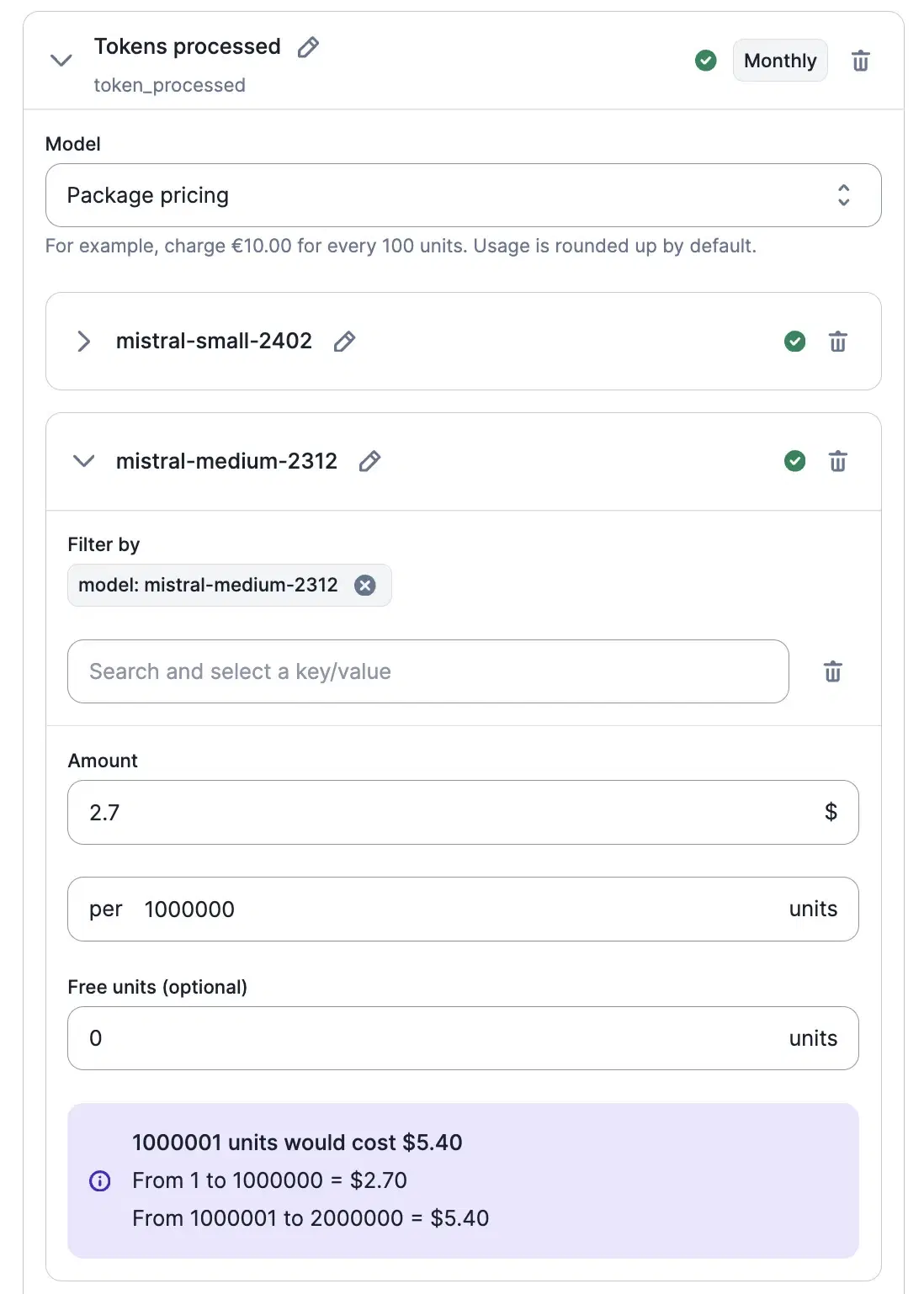Collapse the Tokens processed section
This screenshot has width=924, height=1294.
pyautogui.click(x=61, y=61)
